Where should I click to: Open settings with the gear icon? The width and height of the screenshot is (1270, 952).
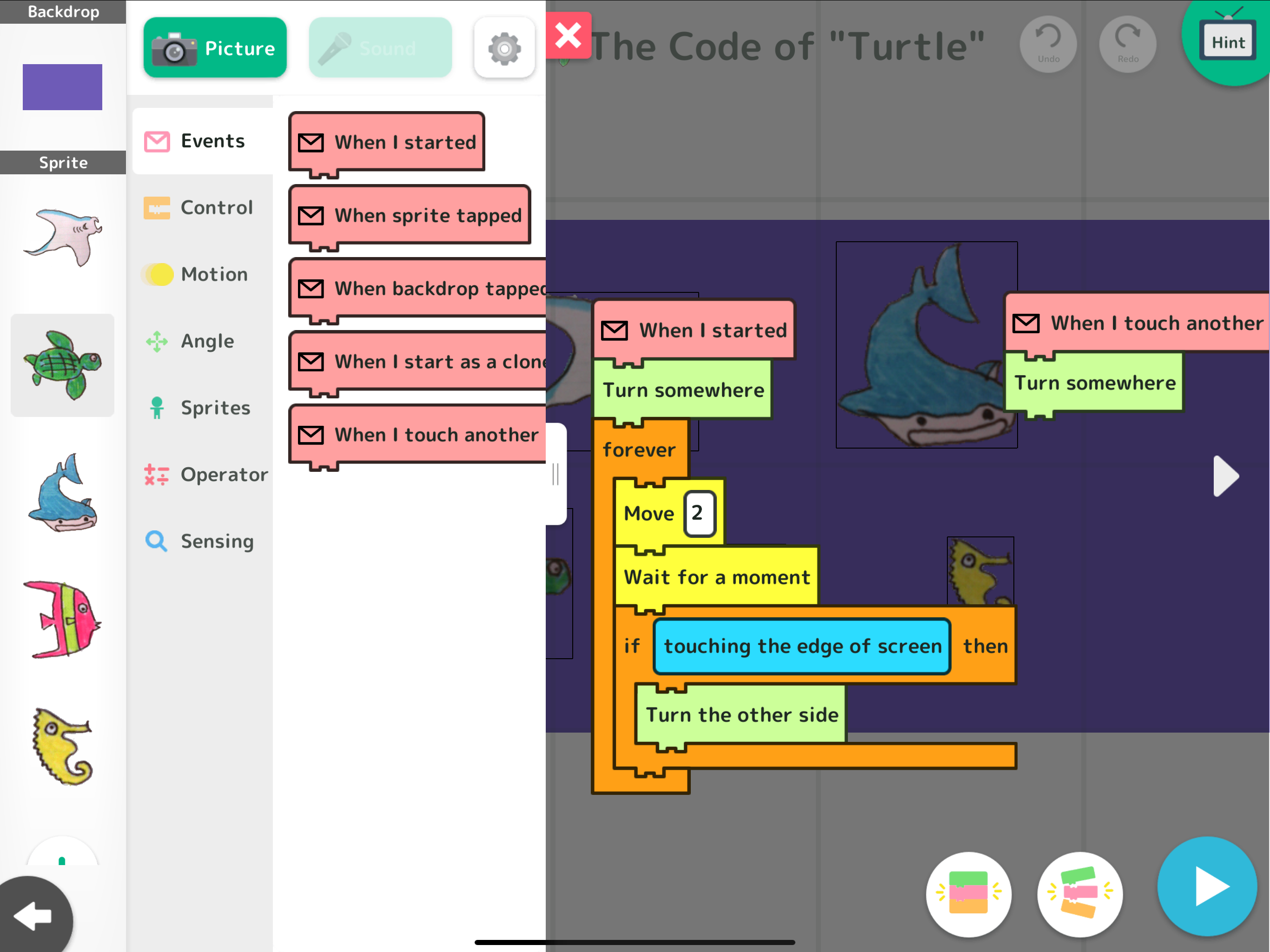[504, 48]
